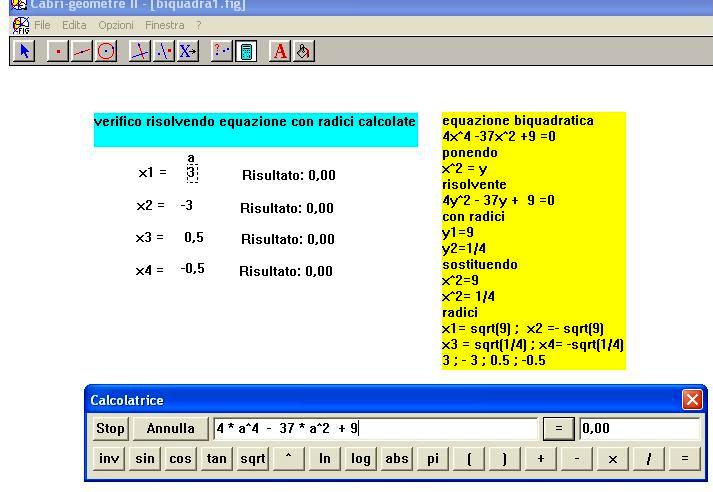
Task: Select the text label A tool
Action: pyautogui.click(x=280, y=51)
